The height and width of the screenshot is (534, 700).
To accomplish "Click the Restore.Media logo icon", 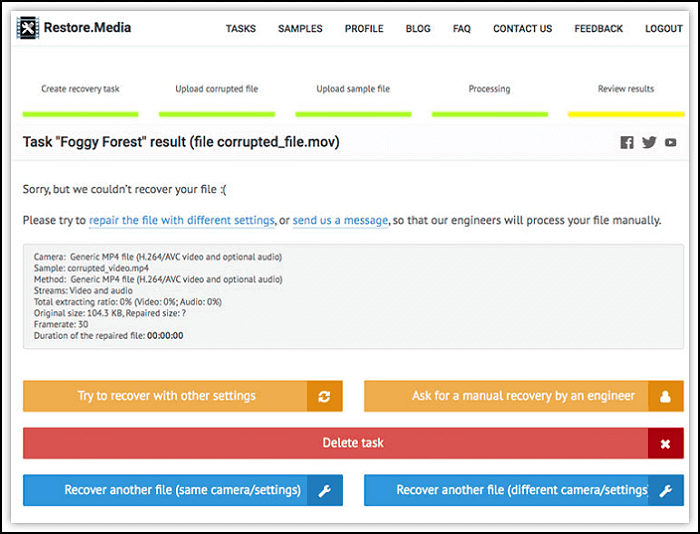I will click(28, 28).
